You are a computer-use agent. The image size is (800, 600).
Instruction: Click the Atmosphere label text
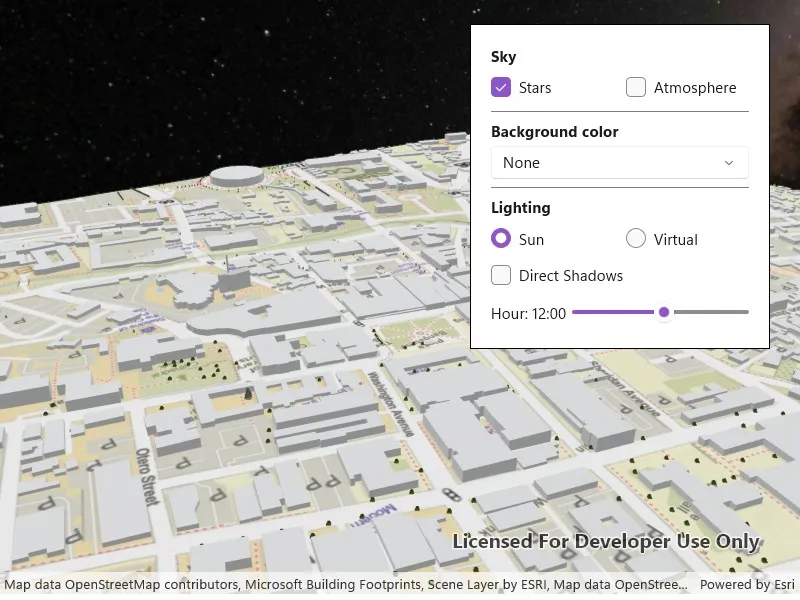pos(695,88)
